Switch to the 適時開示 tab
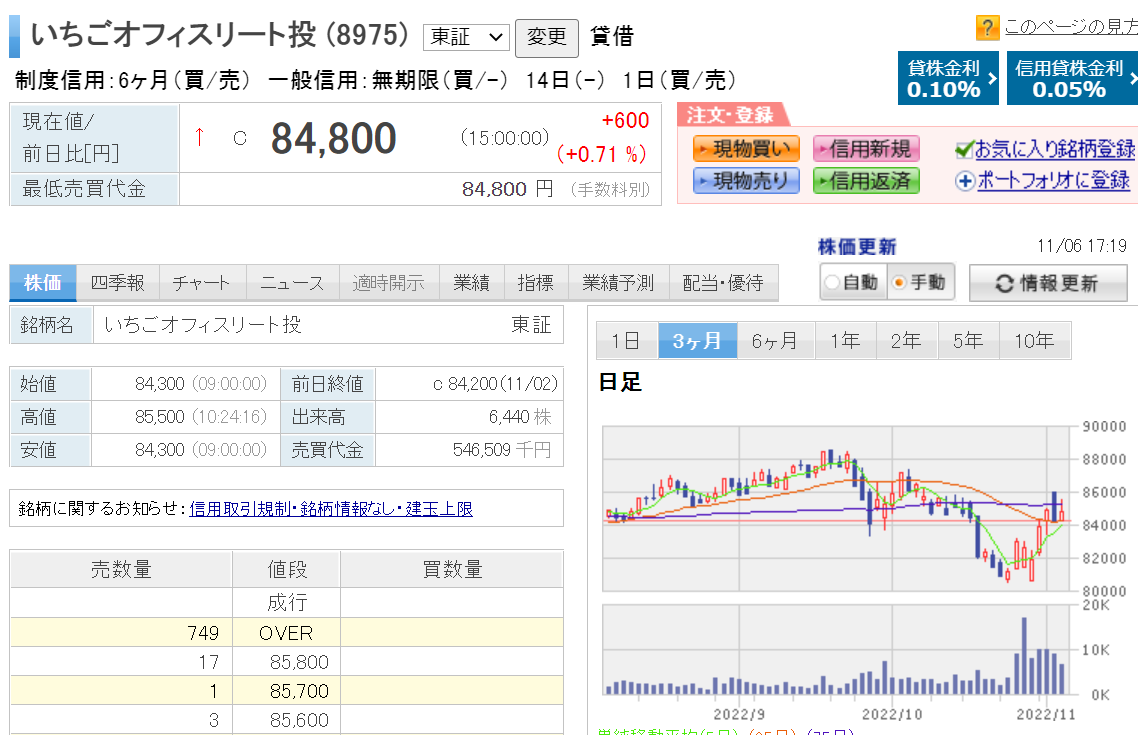 (389, 283)
